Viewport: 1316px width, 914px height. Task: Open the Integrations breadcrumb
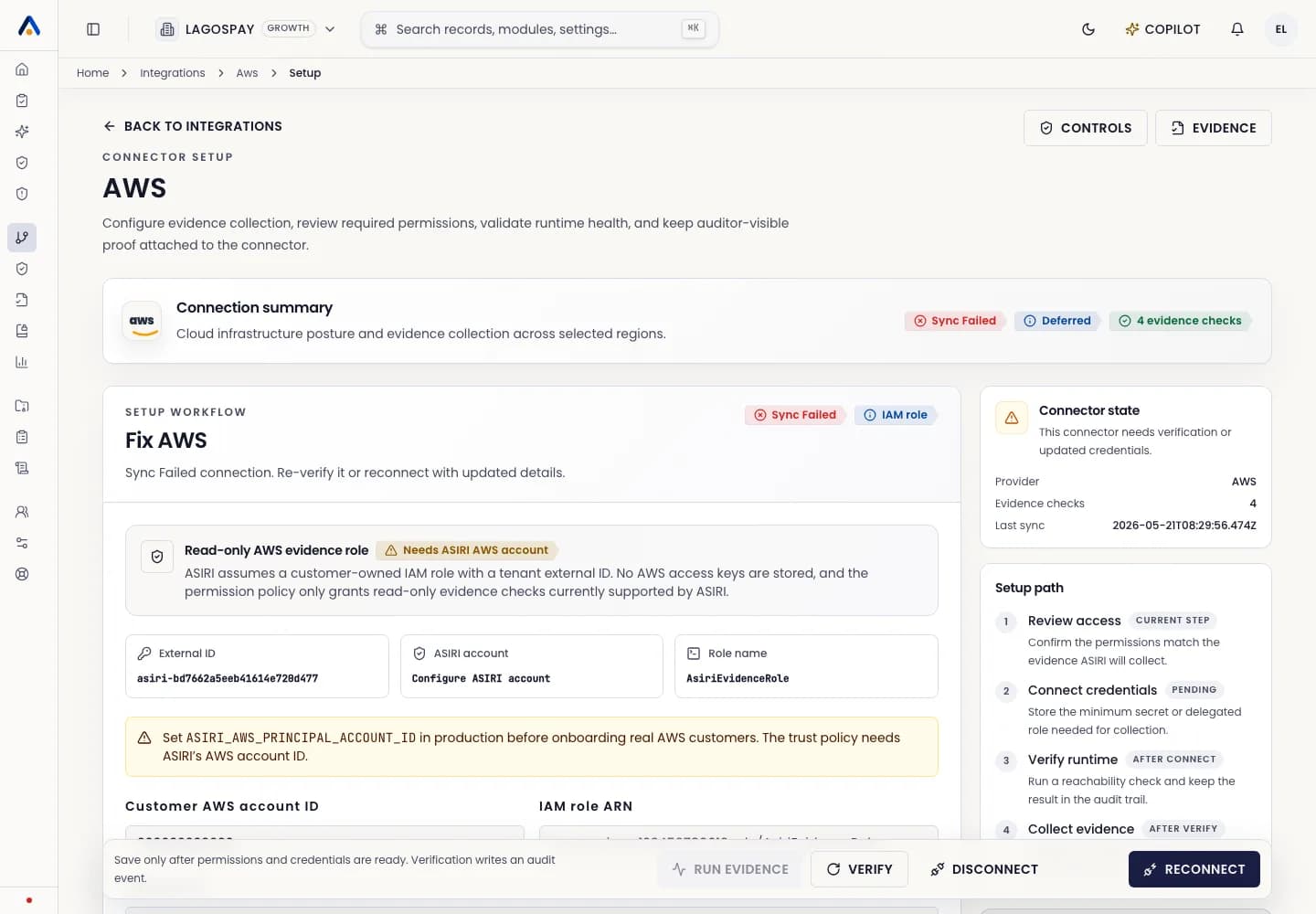pyautogui.click(x=173, y=73)
